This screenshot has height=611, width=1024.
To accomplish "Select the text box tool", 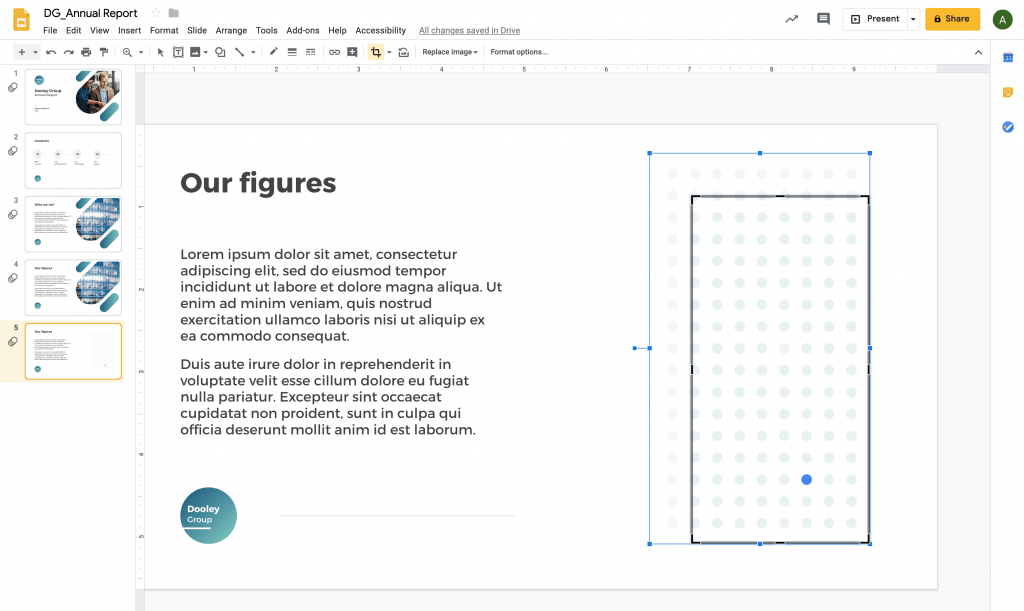I will point(178,52).
